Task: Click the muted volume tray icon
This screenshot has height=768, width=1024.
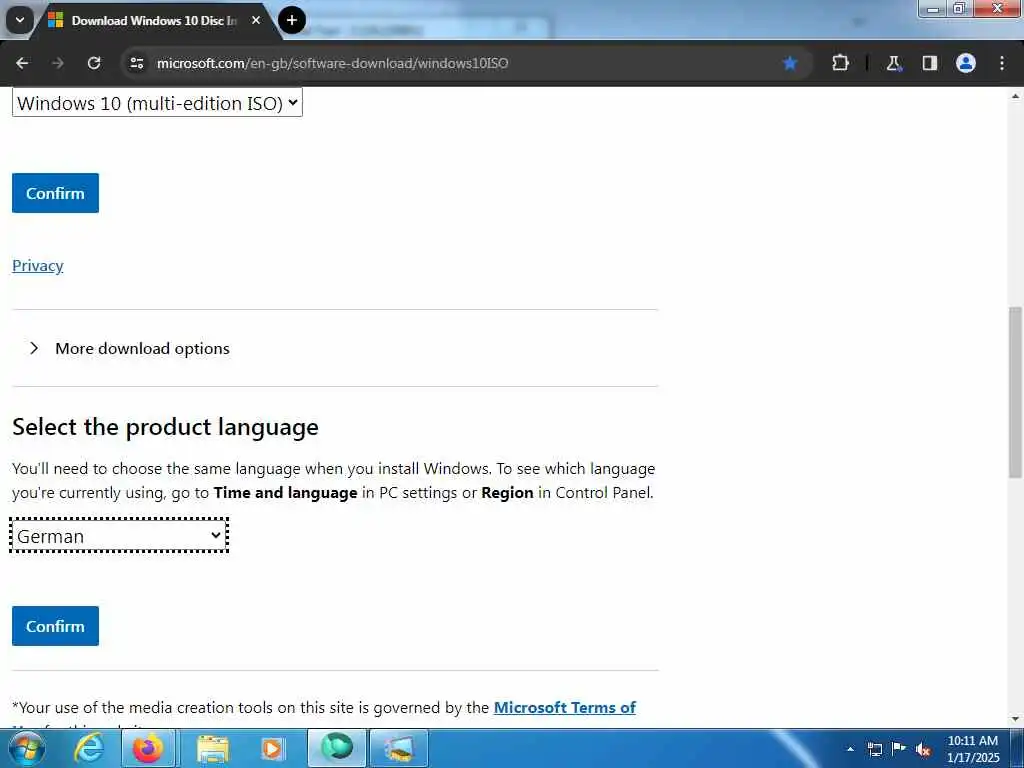Action: (923, 750)
